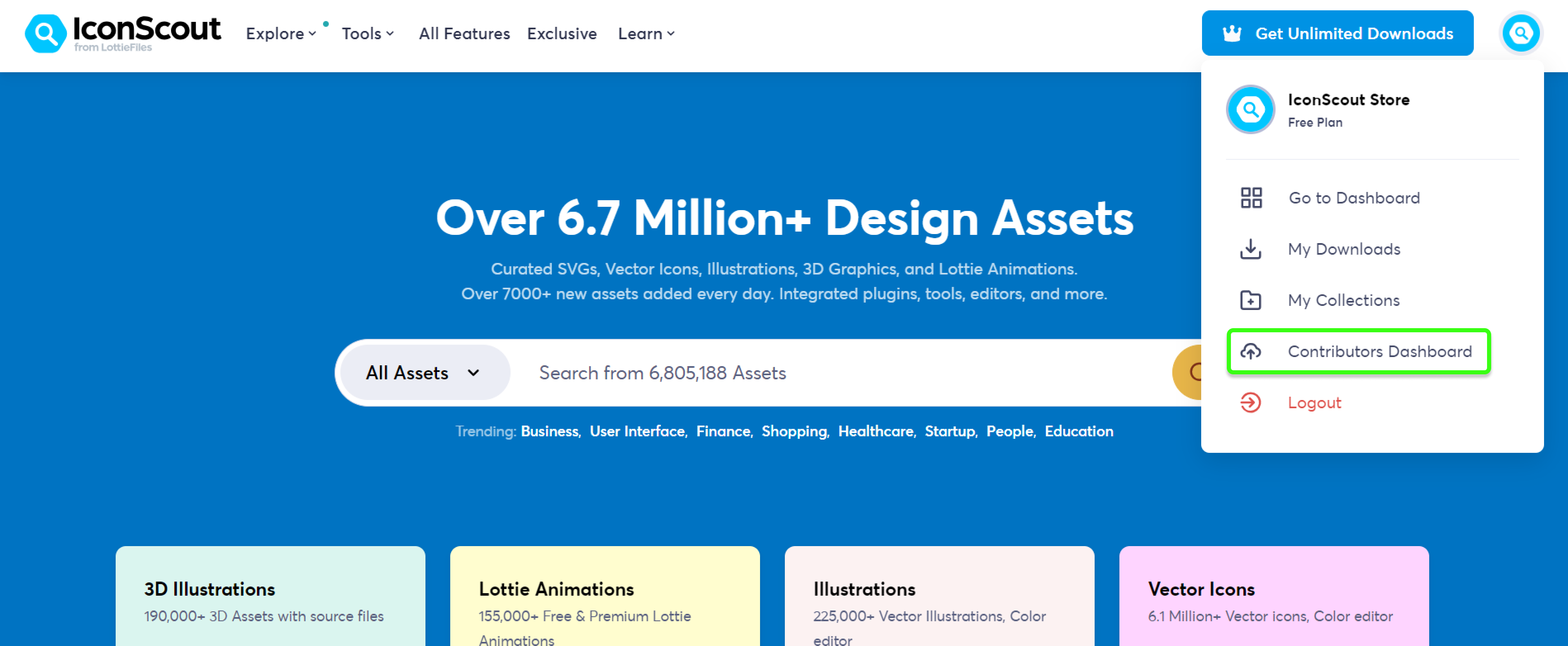
Task: Open the All Assets dropdown
Action: coord(424,372)
